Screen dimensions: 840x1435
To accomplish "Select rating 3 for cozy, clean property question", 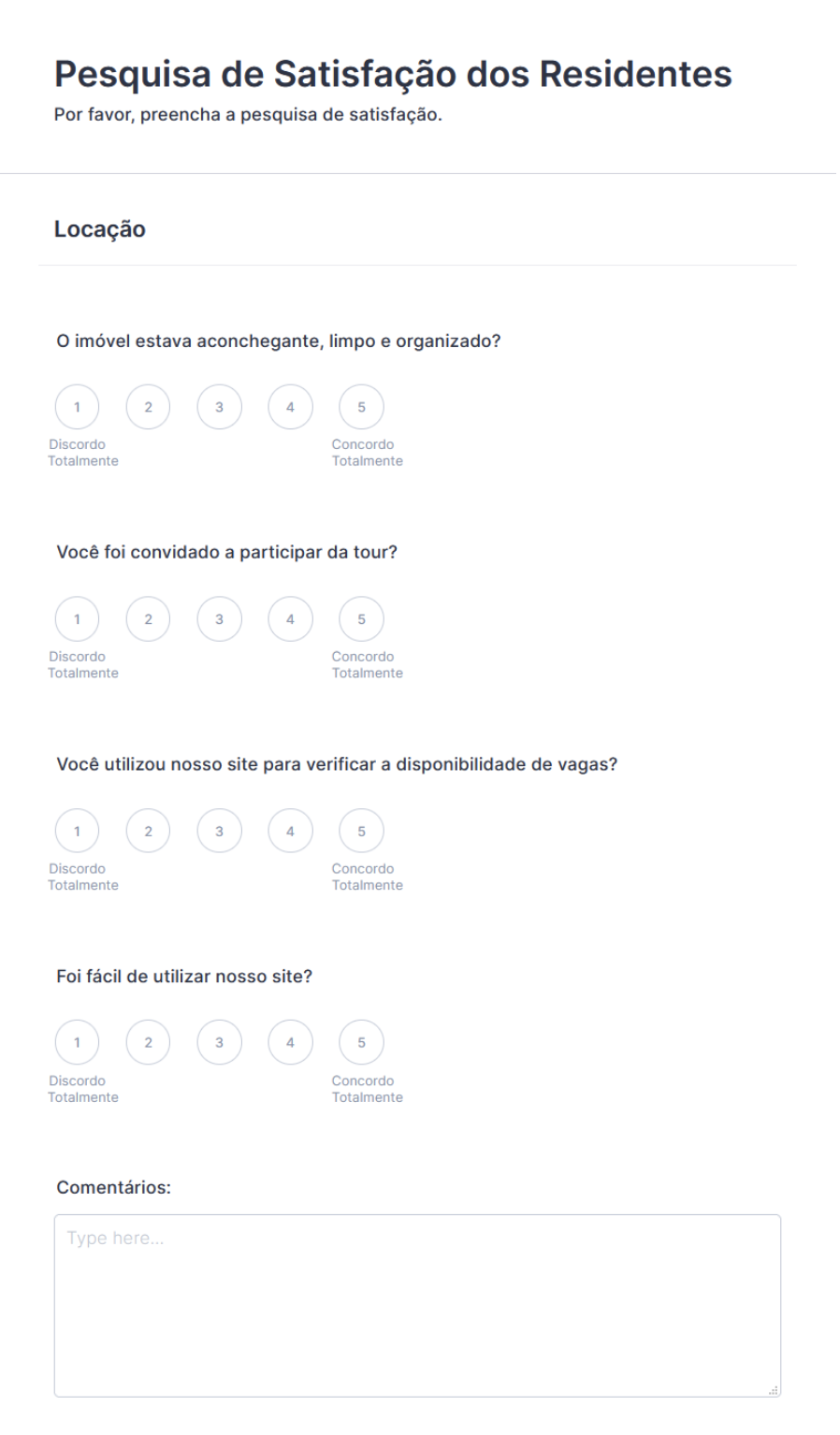I will coord(220,407).
